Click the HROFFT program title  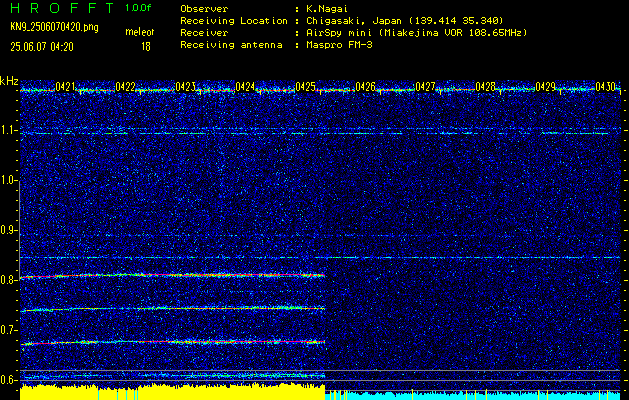62,8
